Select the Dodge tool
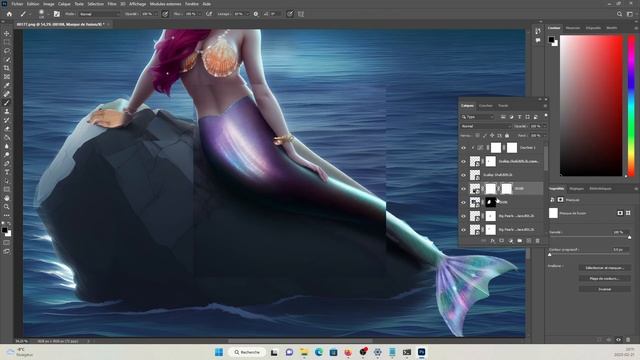Image resolution: width=640 pixels, height=360 pixels. [x=7, y=155]
